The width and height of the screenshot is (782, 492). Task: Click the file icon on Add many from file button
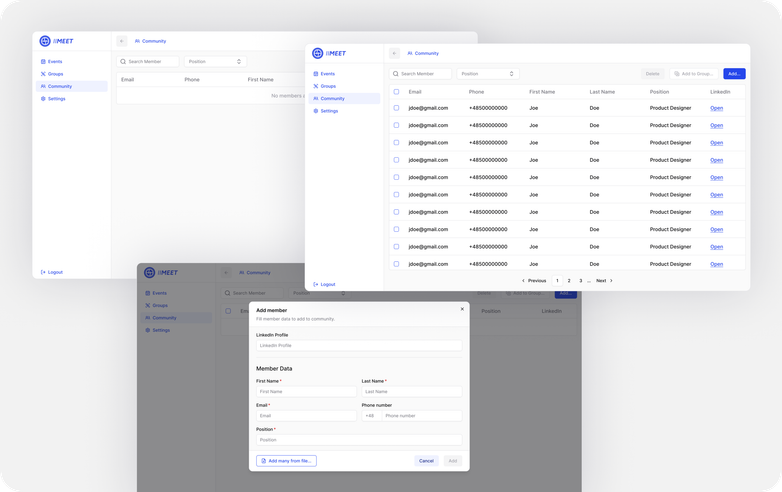click(x=263, y=461)
